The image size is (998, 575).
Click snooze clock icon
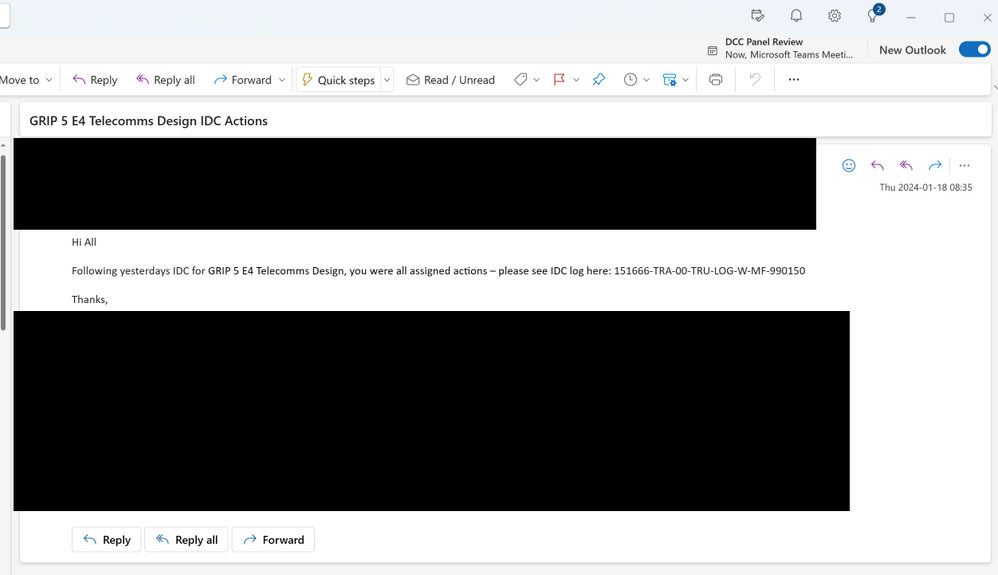point(630,80)
